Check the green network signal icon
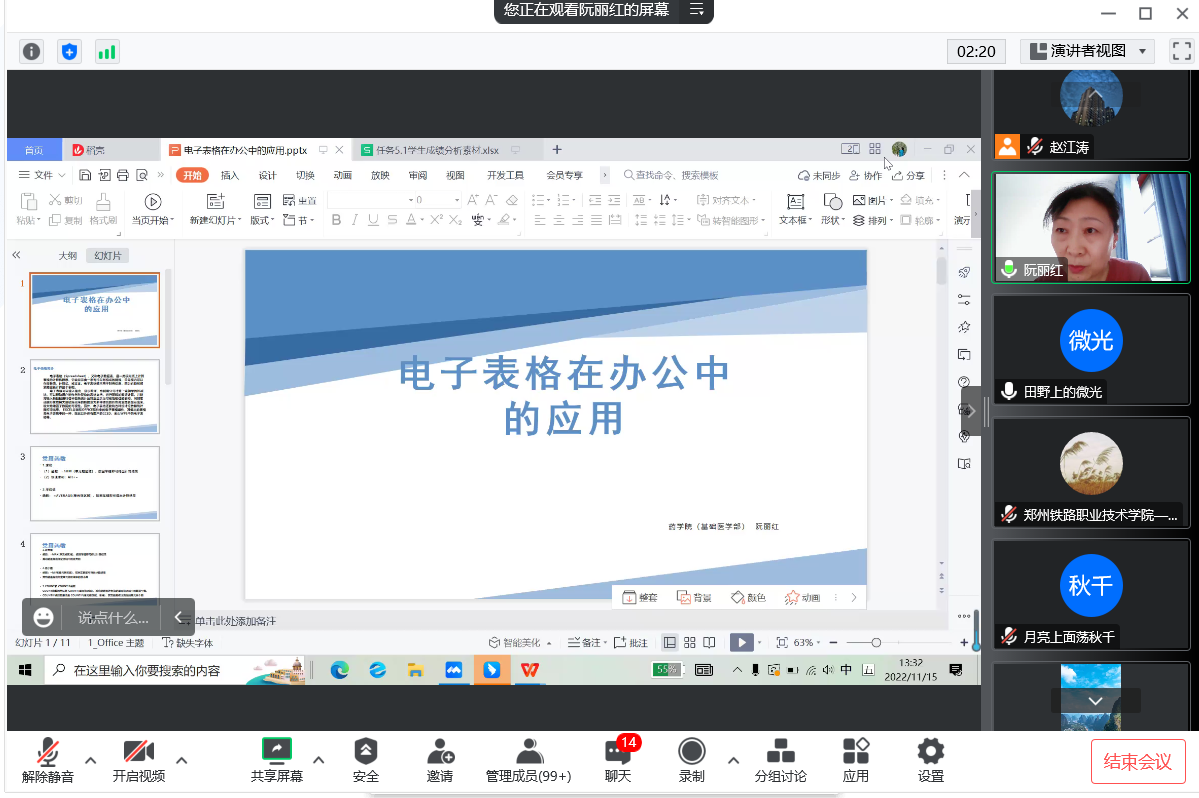The height and width of the screenshot is (798, 1199). [107, 52]
